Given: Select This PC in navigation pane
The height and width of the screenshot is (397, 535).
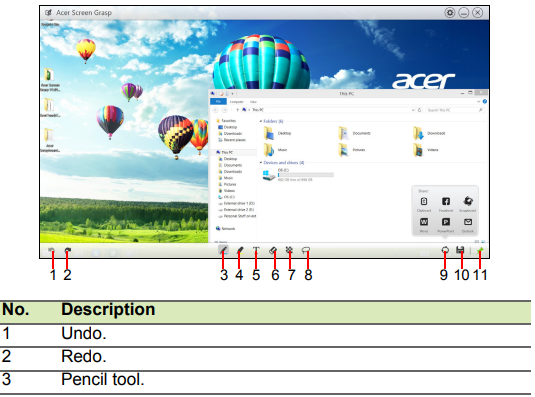Looking at the screenshot, I should tap(225, 152).
